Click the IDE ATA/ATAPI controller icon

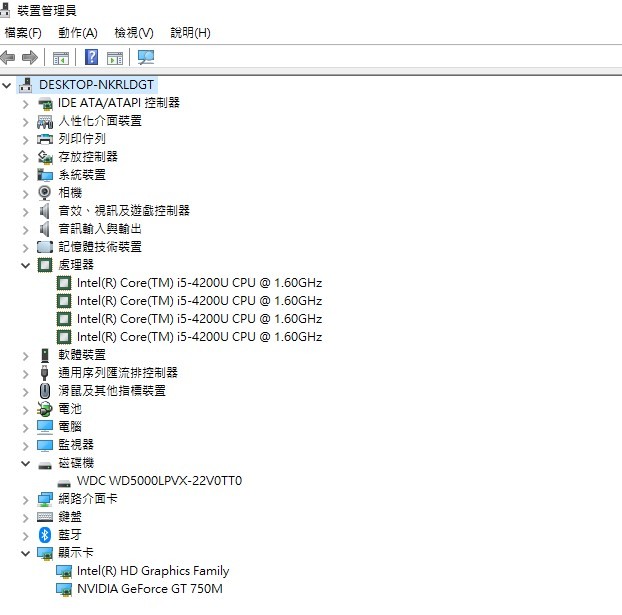pyautogui.click(x=45, y=104)
